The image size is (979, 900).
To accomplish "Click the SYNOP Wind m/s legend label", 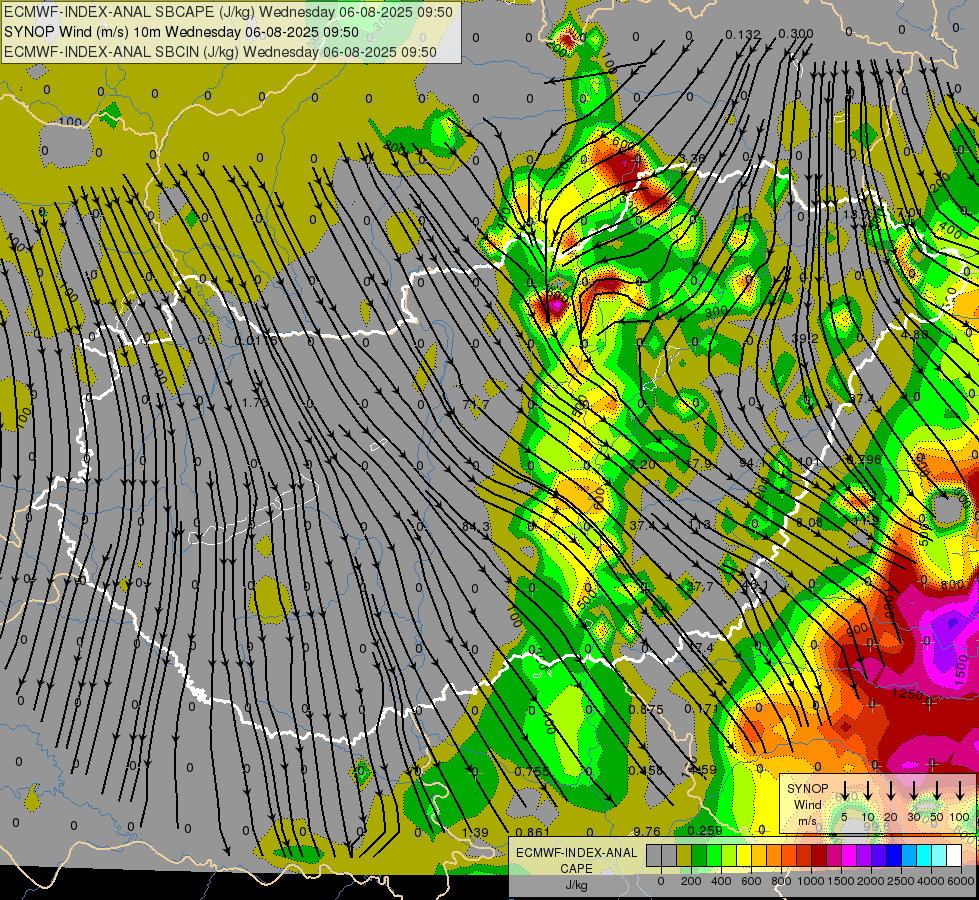I will click(x=807, y=804).
